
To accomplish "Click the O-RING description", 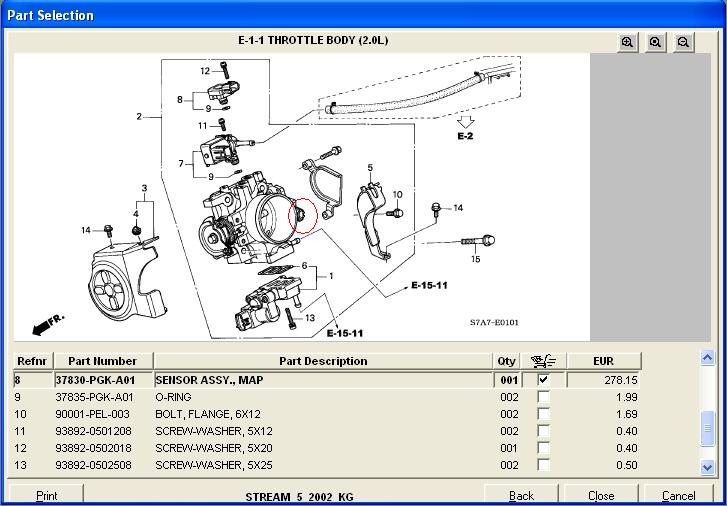I will tap(173, 397).
